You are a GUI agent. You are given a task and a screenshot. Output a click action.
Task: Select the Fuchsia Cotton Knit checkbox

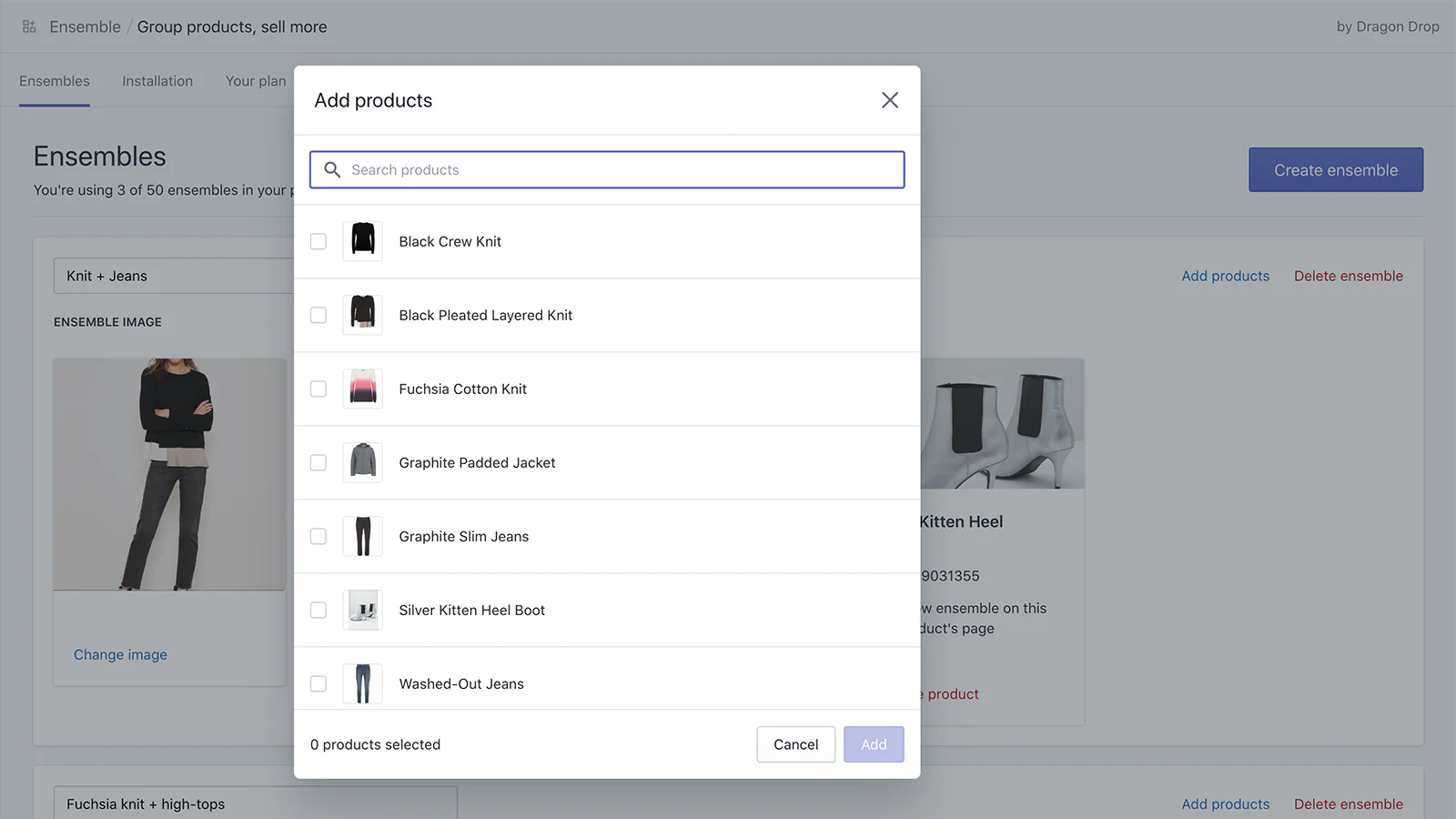click(x=318, y=389)
